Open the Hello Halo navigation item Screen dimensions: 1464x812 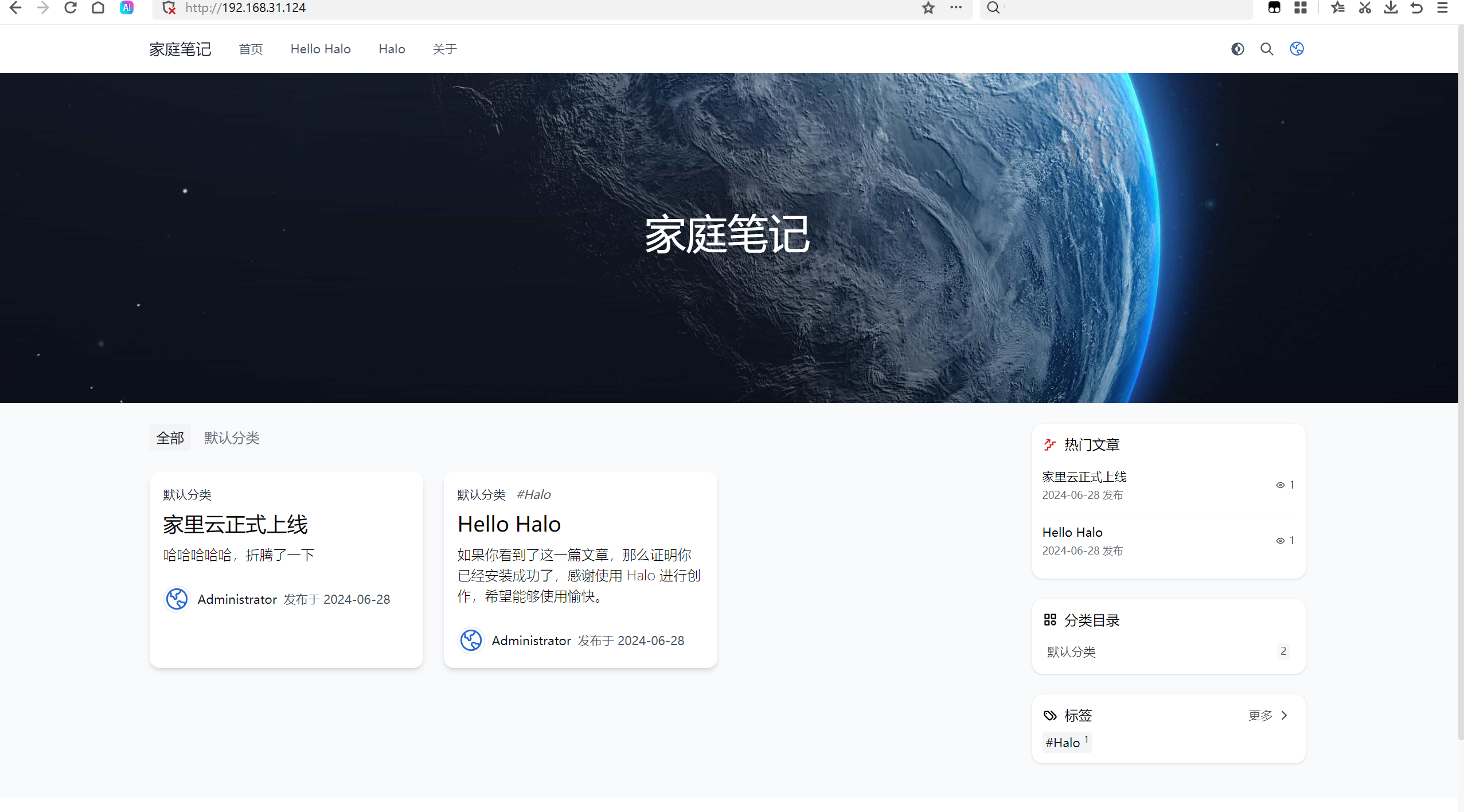[x=321, y=49]
